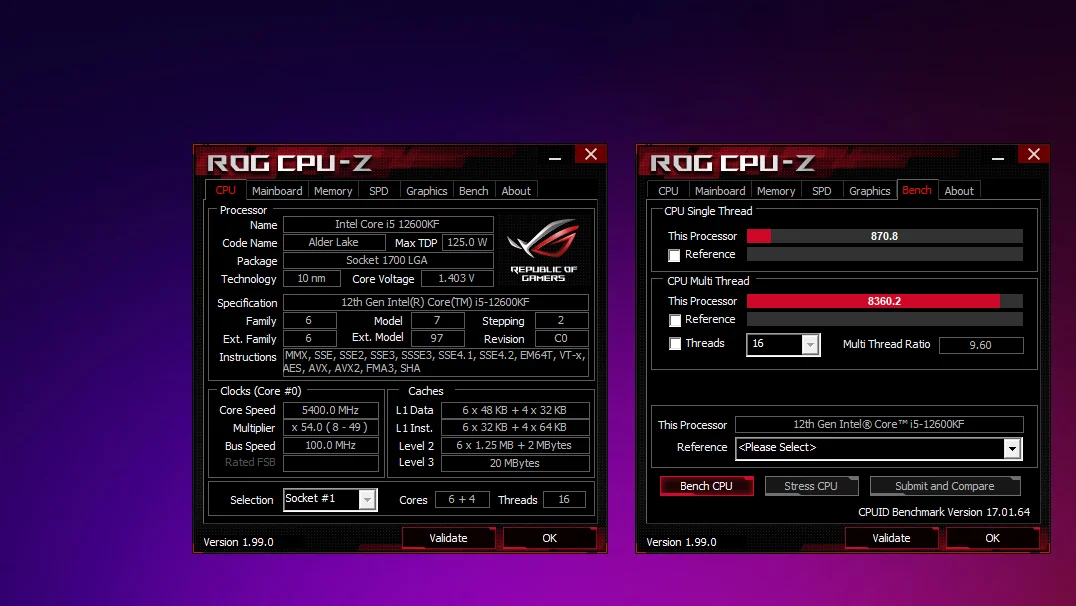The height and width of the screenshot is (606, 1076).
Task: Open About tab in right window
Action: point(959,191)
